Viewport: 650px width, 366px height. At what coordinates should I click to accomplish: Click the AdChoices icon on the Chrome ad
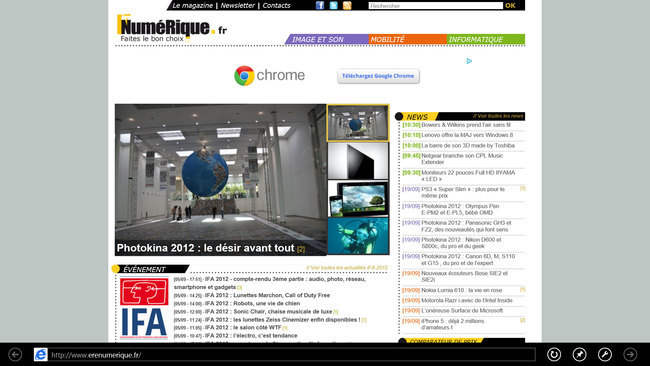[469, 61]
